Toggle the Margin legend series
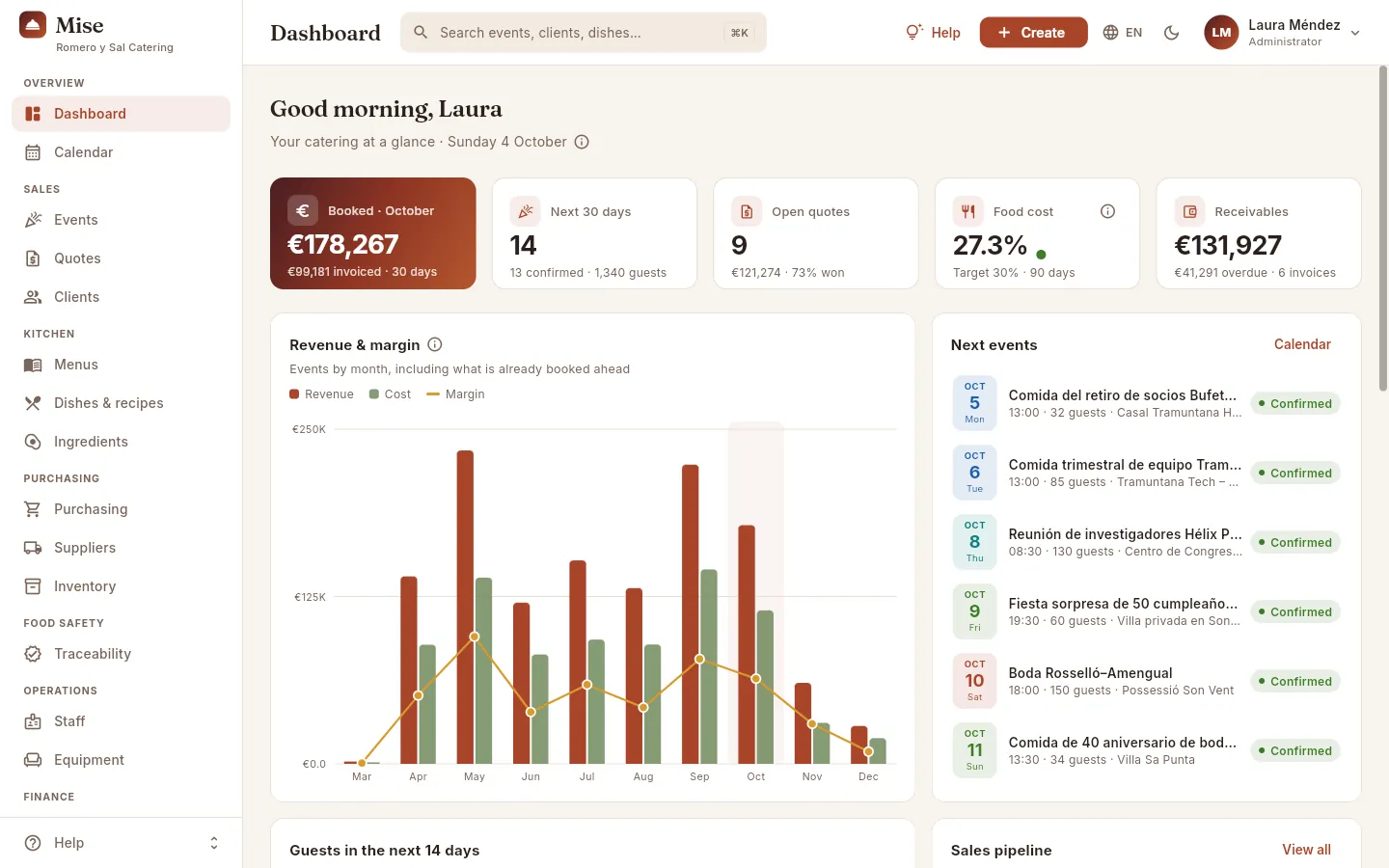This screenshot has width=1389, height=868. click(456, 394)
